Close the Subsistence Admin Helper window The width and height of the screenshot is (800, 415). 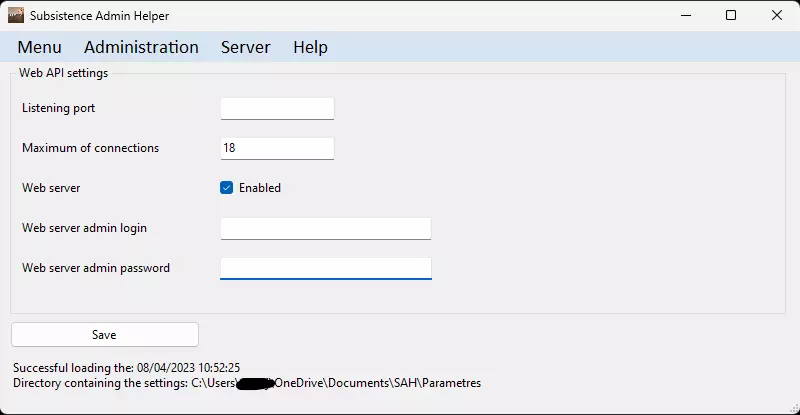777,15
